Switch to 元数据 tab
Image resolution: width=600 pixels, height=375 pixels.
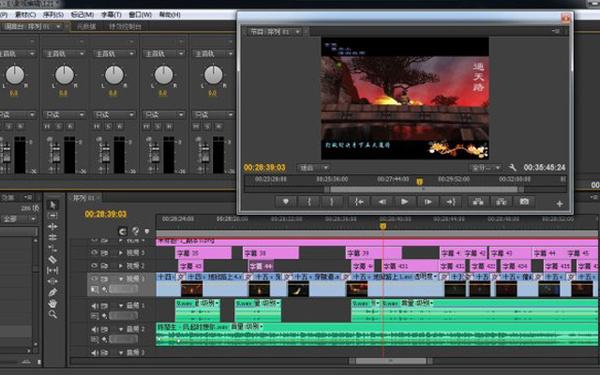click(x=86, y=26)
